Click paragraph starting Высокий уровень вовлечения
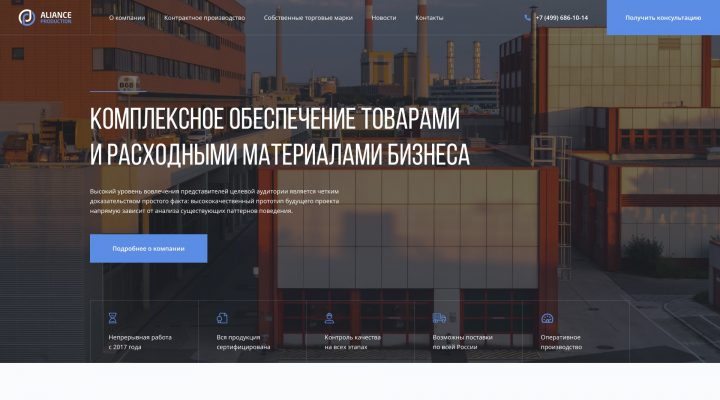The image size is (720, 400). 214,201
